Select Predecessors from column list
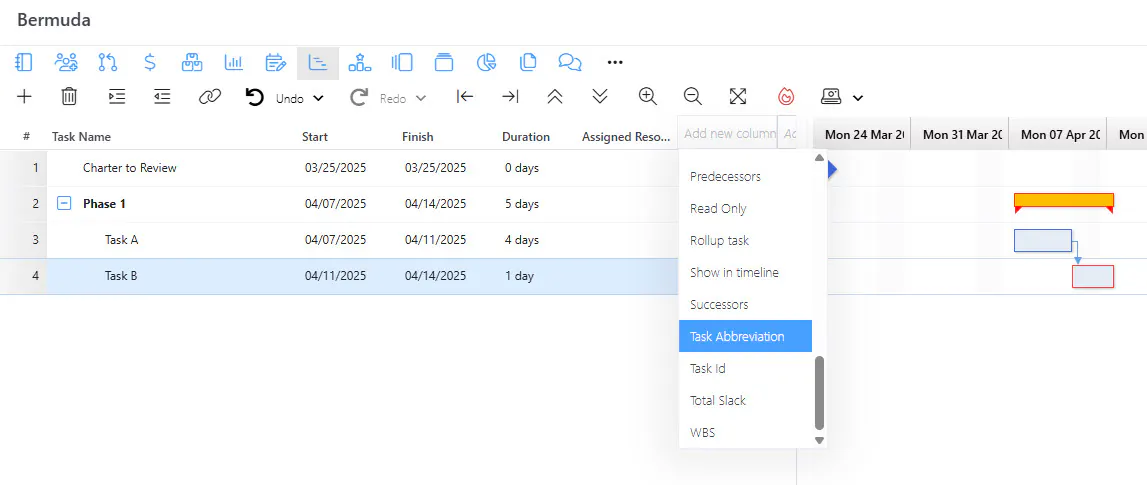This screenshot has width=1147, height=485. [x=745, y=176]
